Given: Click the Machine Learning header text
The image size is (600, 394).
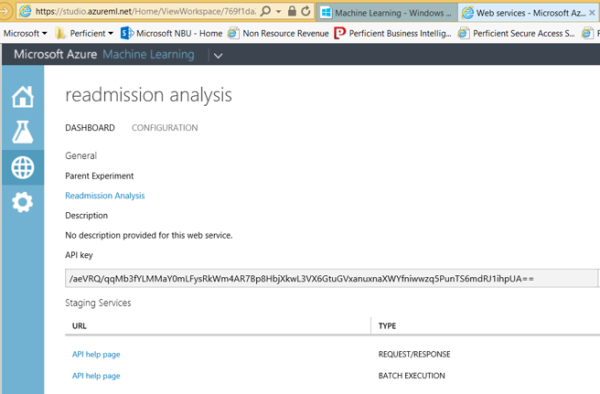Looking at the screenshot, I should click(x=148, y=55).
